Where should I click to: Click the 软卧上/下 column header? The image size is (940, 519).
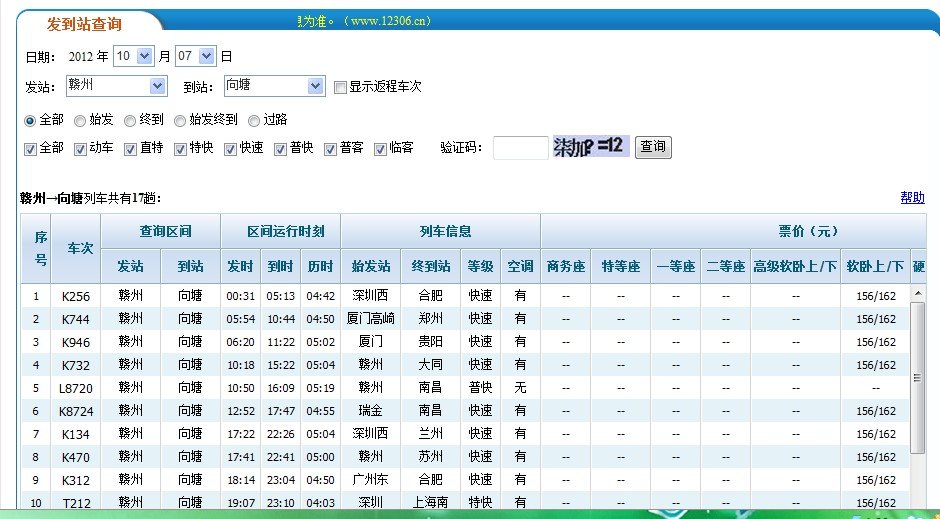pos(875,266)
